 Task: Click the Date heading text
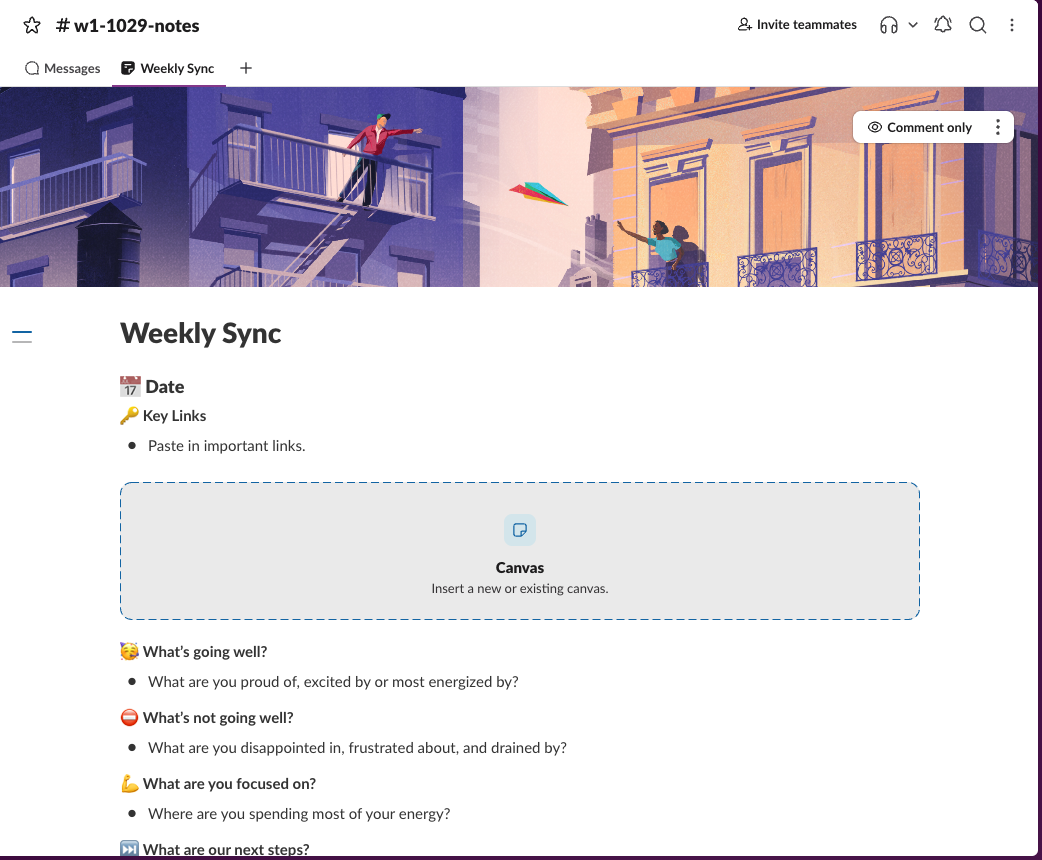click(165, 387)
